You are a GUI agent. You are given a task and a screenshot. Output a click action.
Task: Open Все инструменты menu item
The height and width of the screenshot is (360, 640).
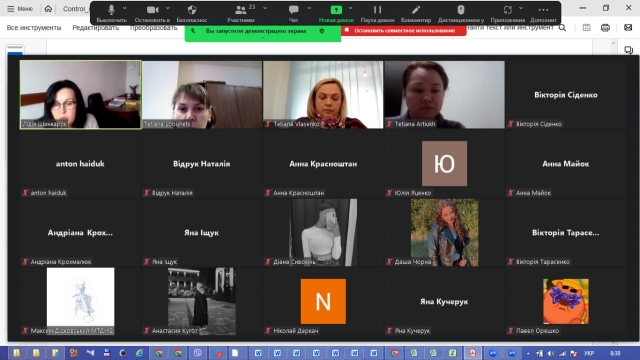click(34, 28)
